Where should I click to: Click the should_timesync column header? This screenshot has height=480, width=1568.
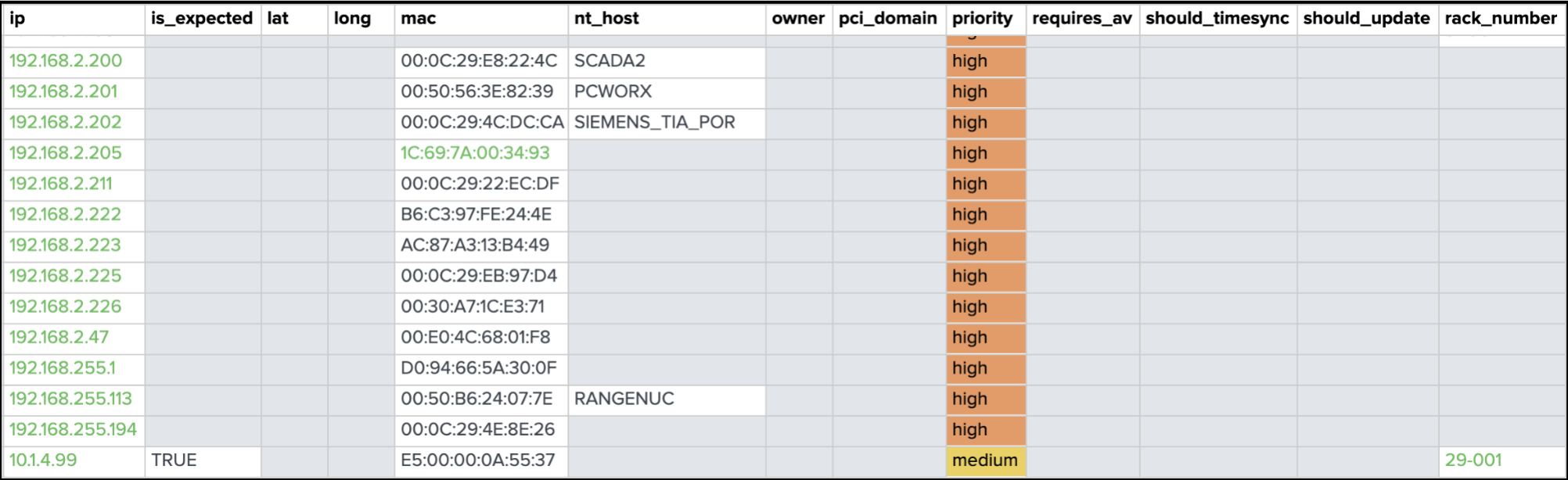pyautogui.click(x=1217, y=19)
